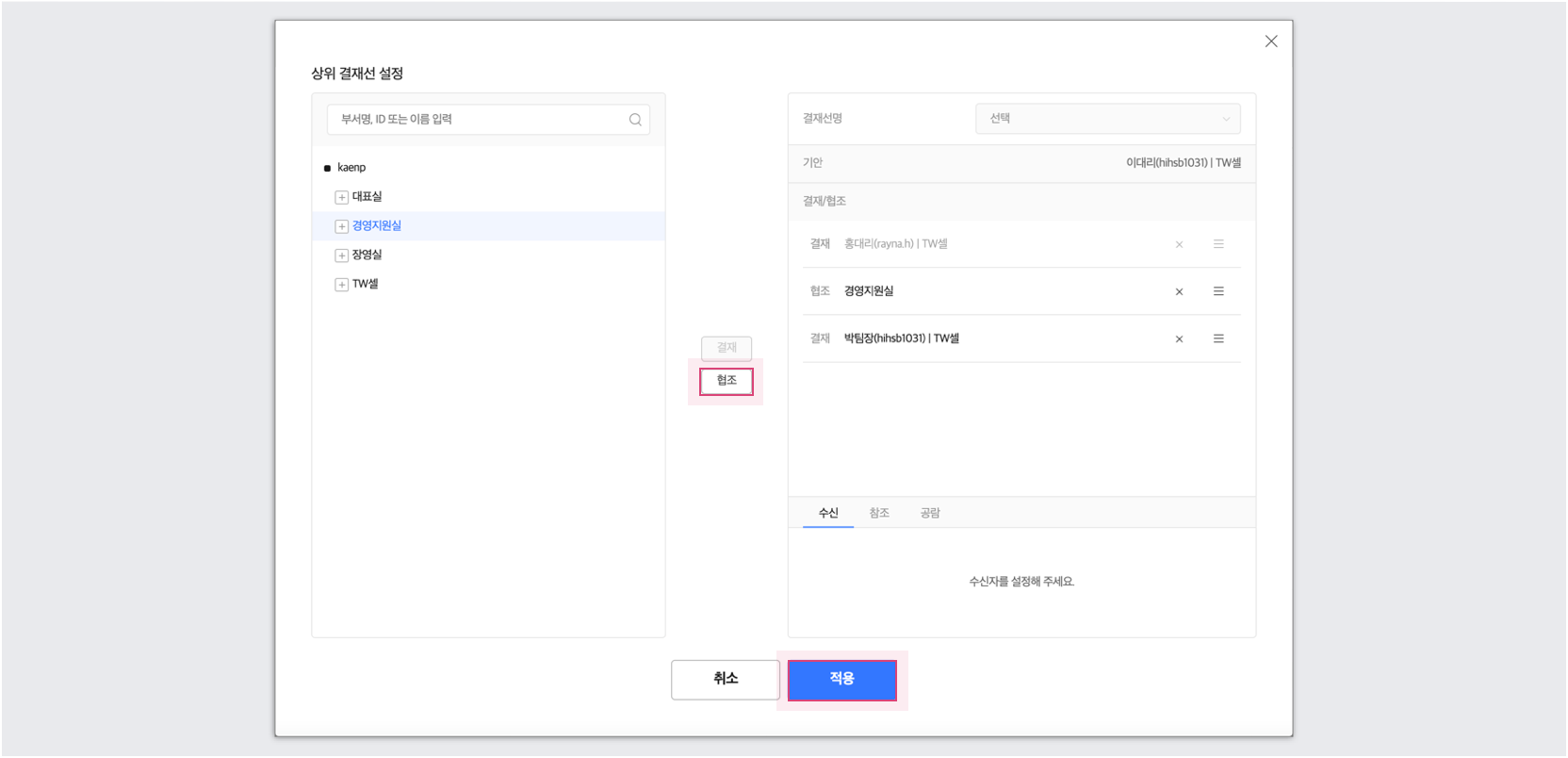
Task: Expand the 장영실 department node
Action: [341, 255]
